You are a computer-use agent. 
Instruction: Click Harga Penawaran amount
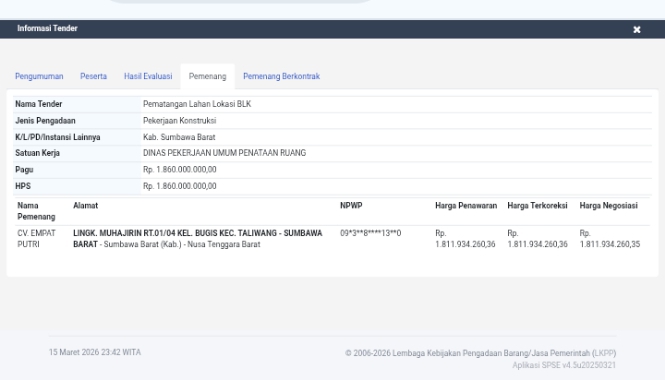pos(465,238)
